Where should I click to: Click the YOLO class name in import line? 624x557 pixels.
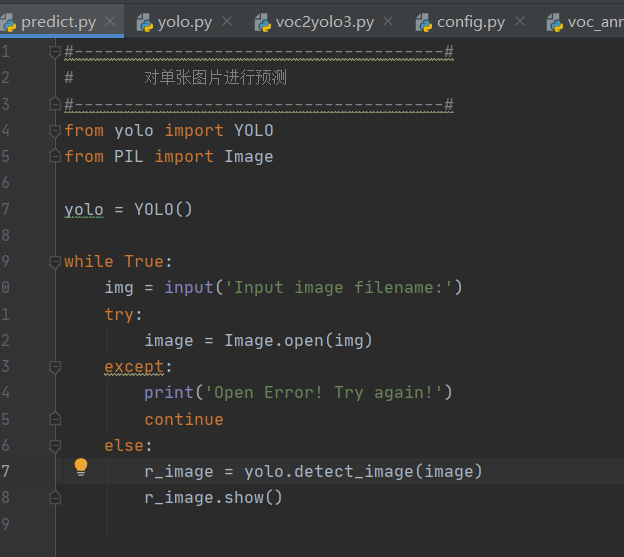coord(253,130)
